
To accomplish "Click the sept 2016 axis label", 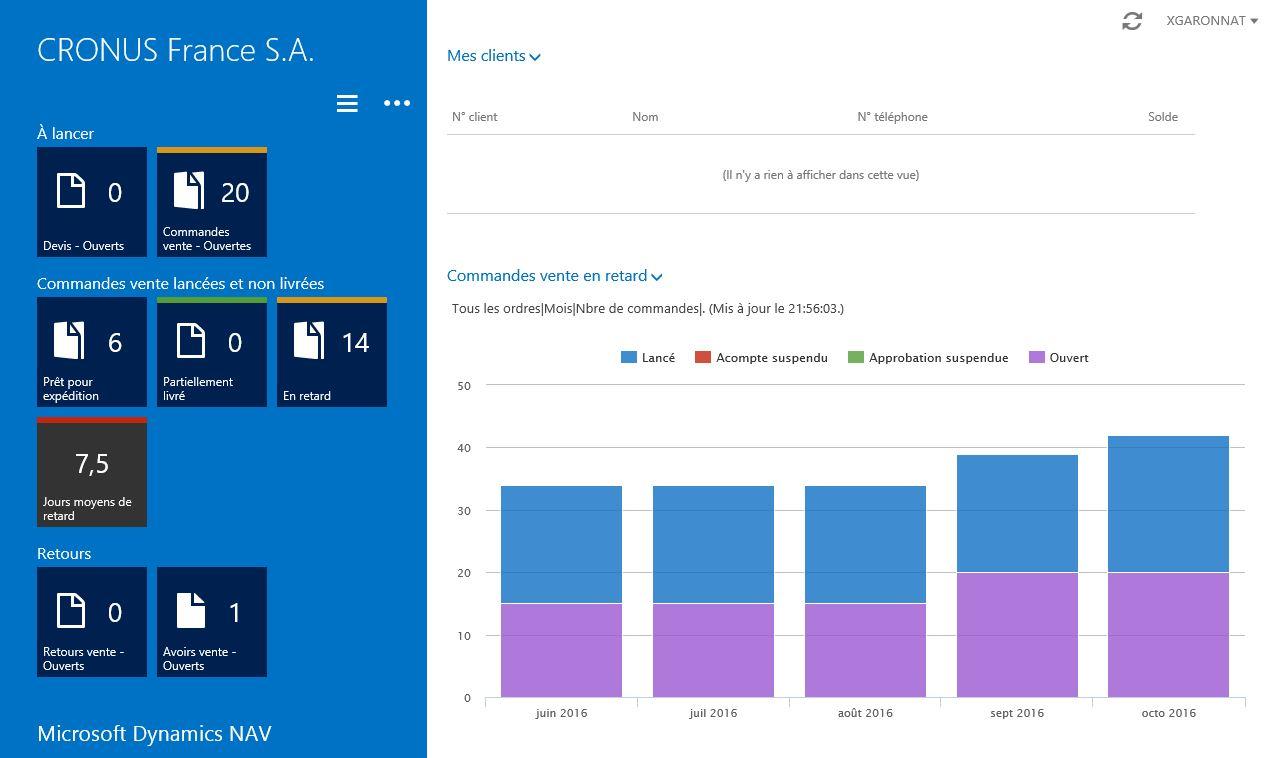I will tap(1017, 713).
